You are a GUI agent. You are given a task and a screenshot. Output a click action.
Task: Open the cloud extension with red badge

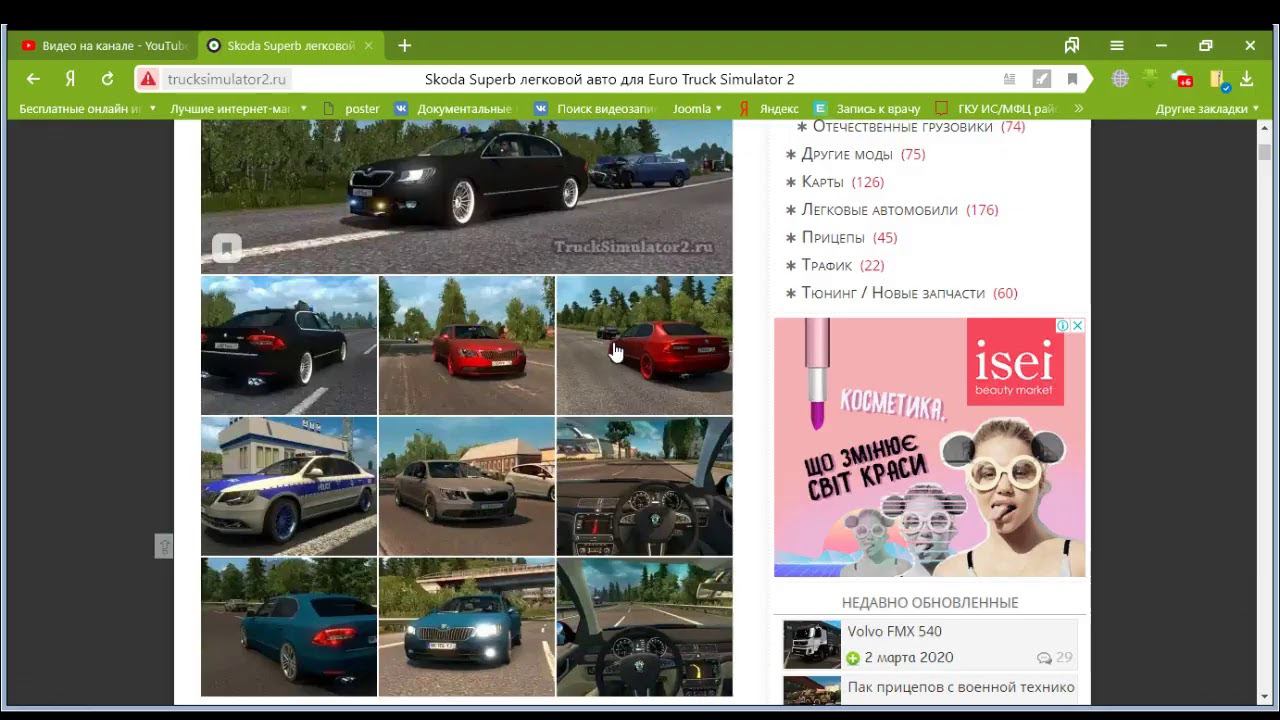coord(1182,79)
